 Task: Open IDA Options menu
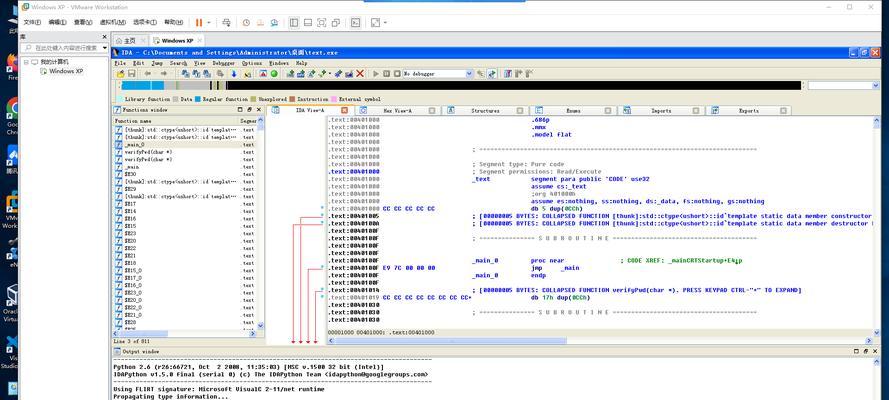[x=252, y=63]
